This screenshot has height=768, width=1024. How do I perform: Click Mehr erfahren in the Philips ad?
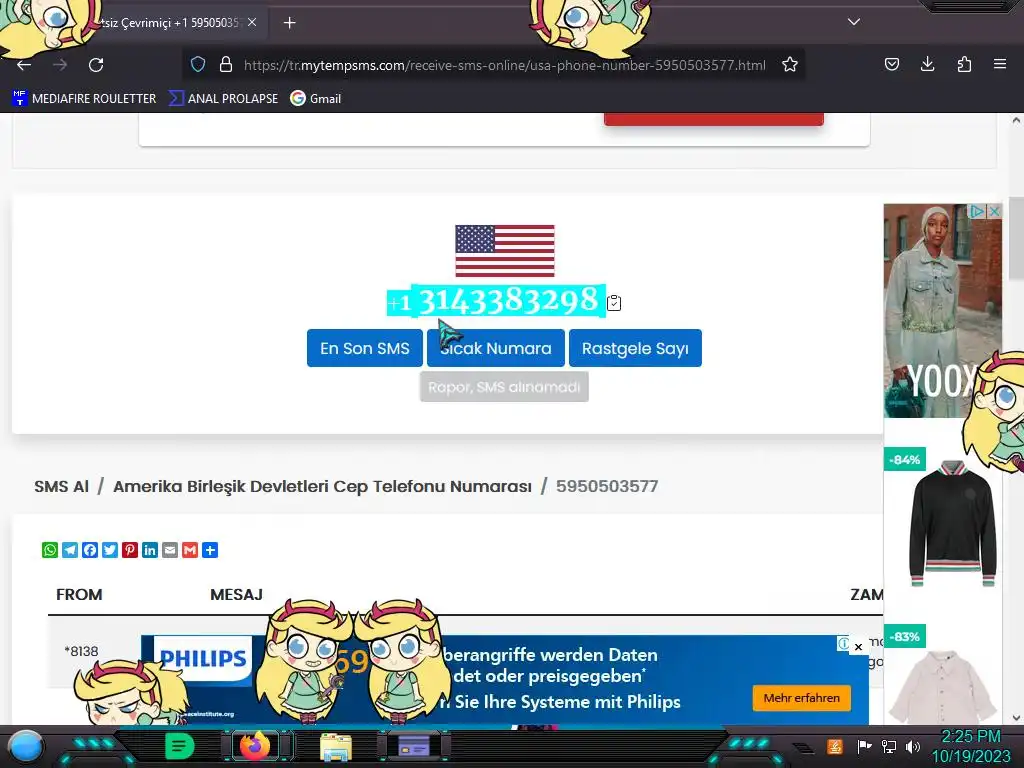click(801, 698)
